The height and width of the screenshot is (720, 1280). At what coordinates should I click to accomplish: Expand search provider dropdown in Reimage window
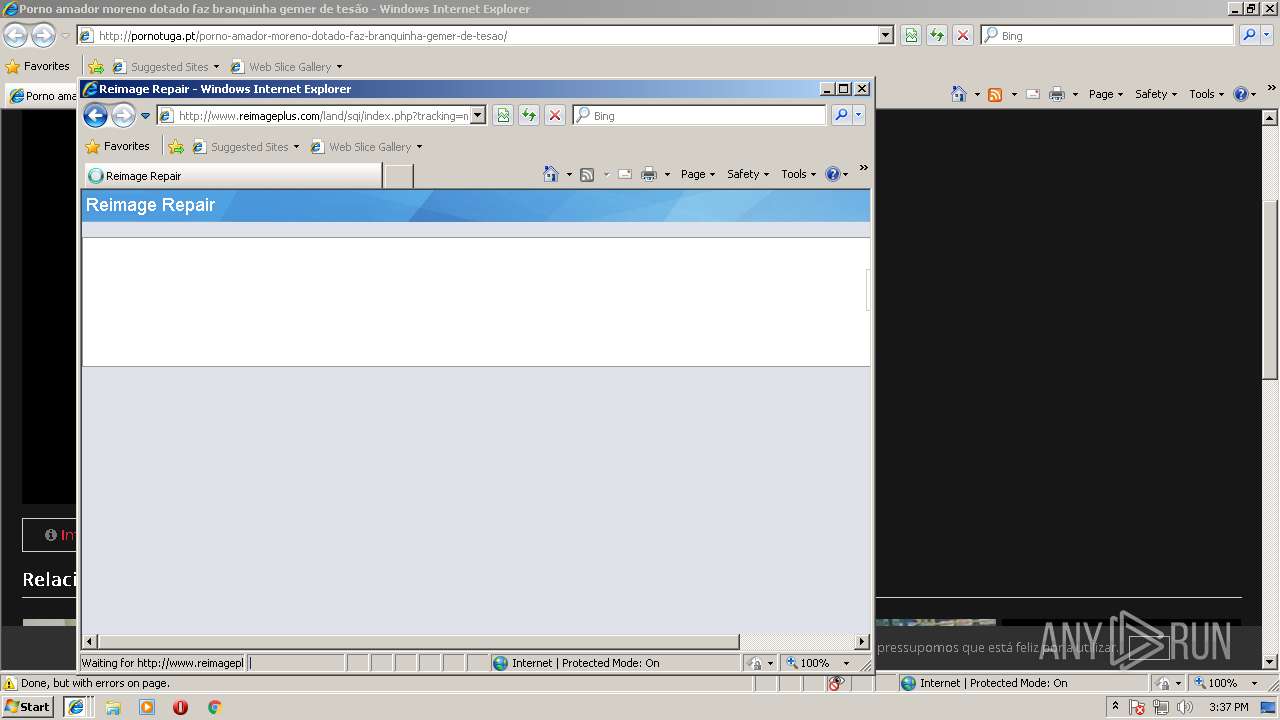pos(858,116)
